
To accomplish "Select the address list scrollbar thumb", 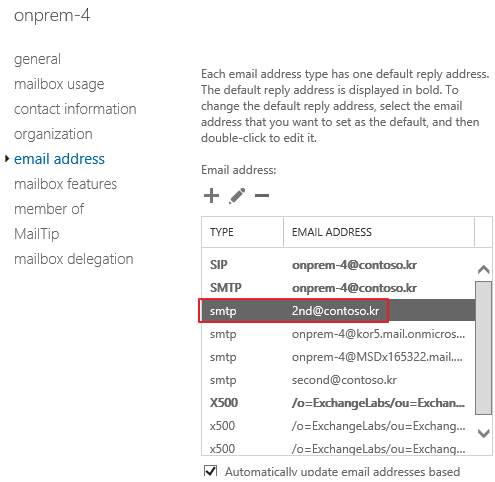I will (x=483, y=348).
